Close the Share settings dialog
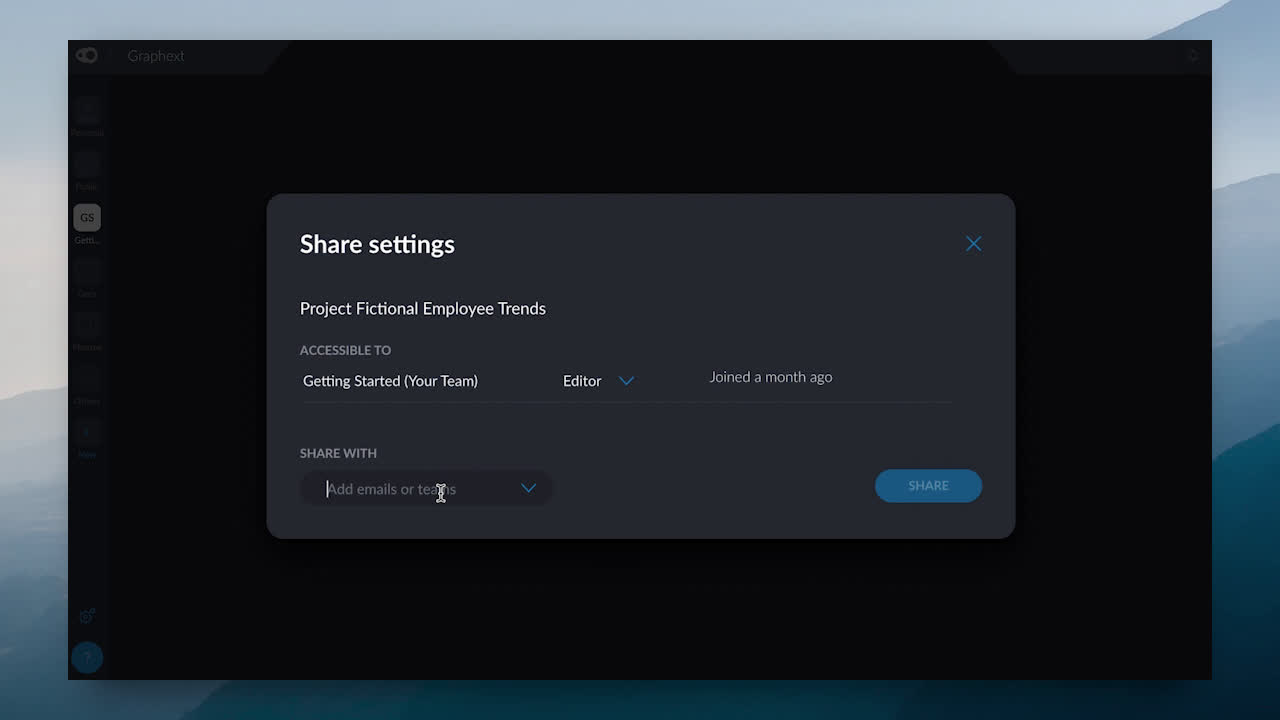This screenshot has width=1280, height=720. click(x=973, y=243)
